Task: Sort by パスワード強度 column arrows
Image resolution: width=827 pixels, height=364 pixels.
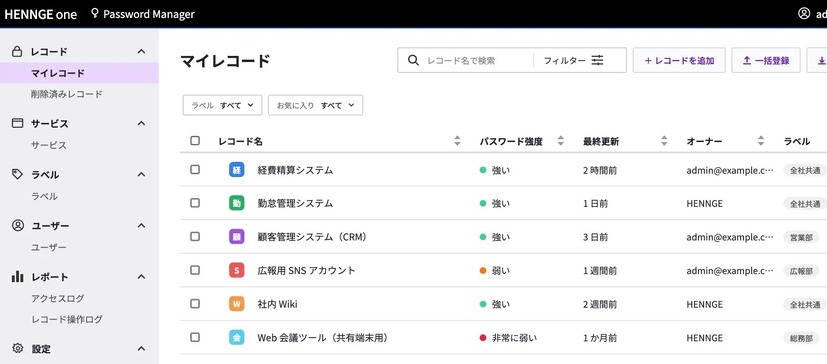Action: coord(561,141)
